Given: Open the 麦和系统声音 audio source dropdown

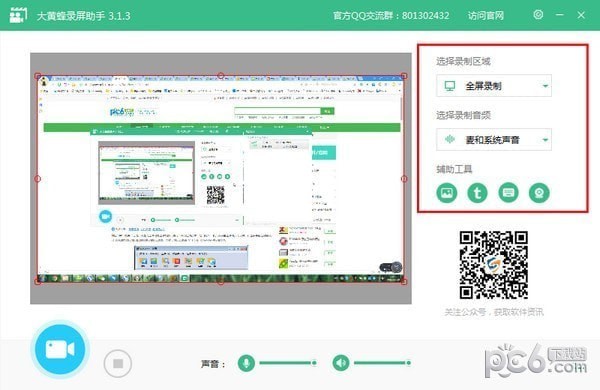Looking at the screenshot, I should [494, 140].
